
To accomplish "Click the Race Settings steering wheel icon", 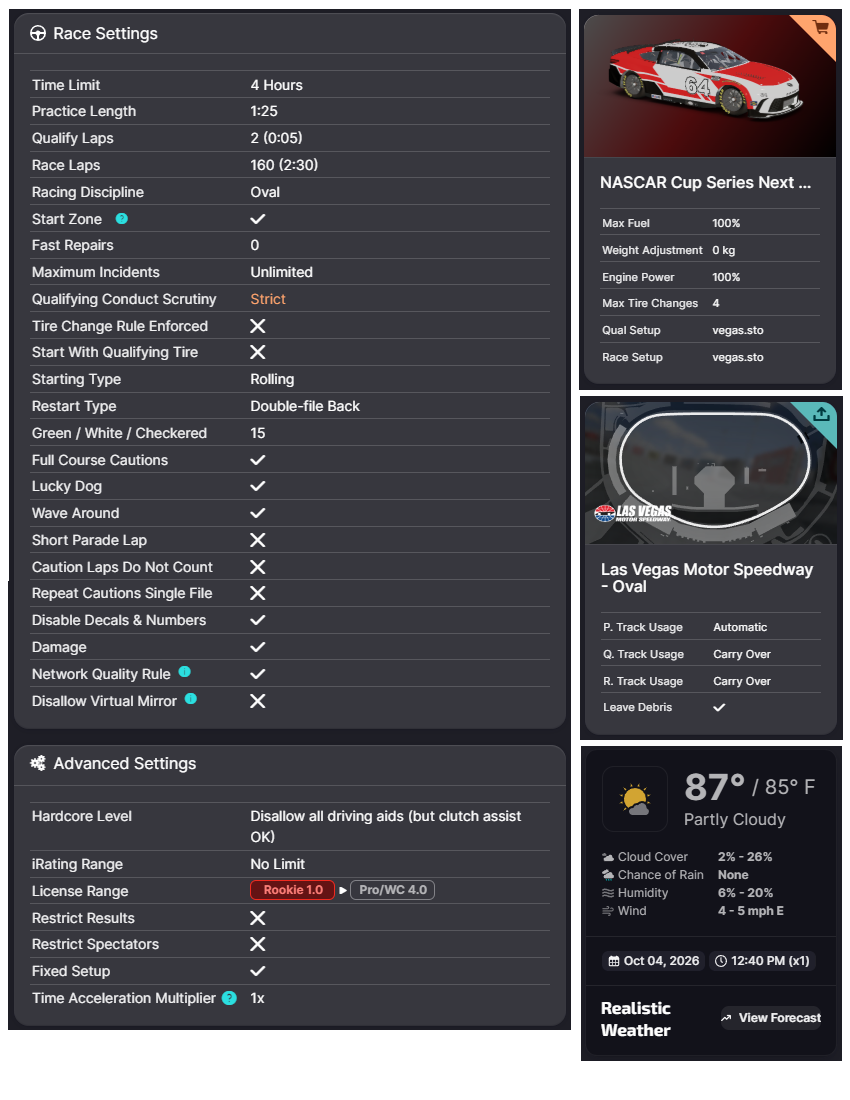I will pos(38,34).
